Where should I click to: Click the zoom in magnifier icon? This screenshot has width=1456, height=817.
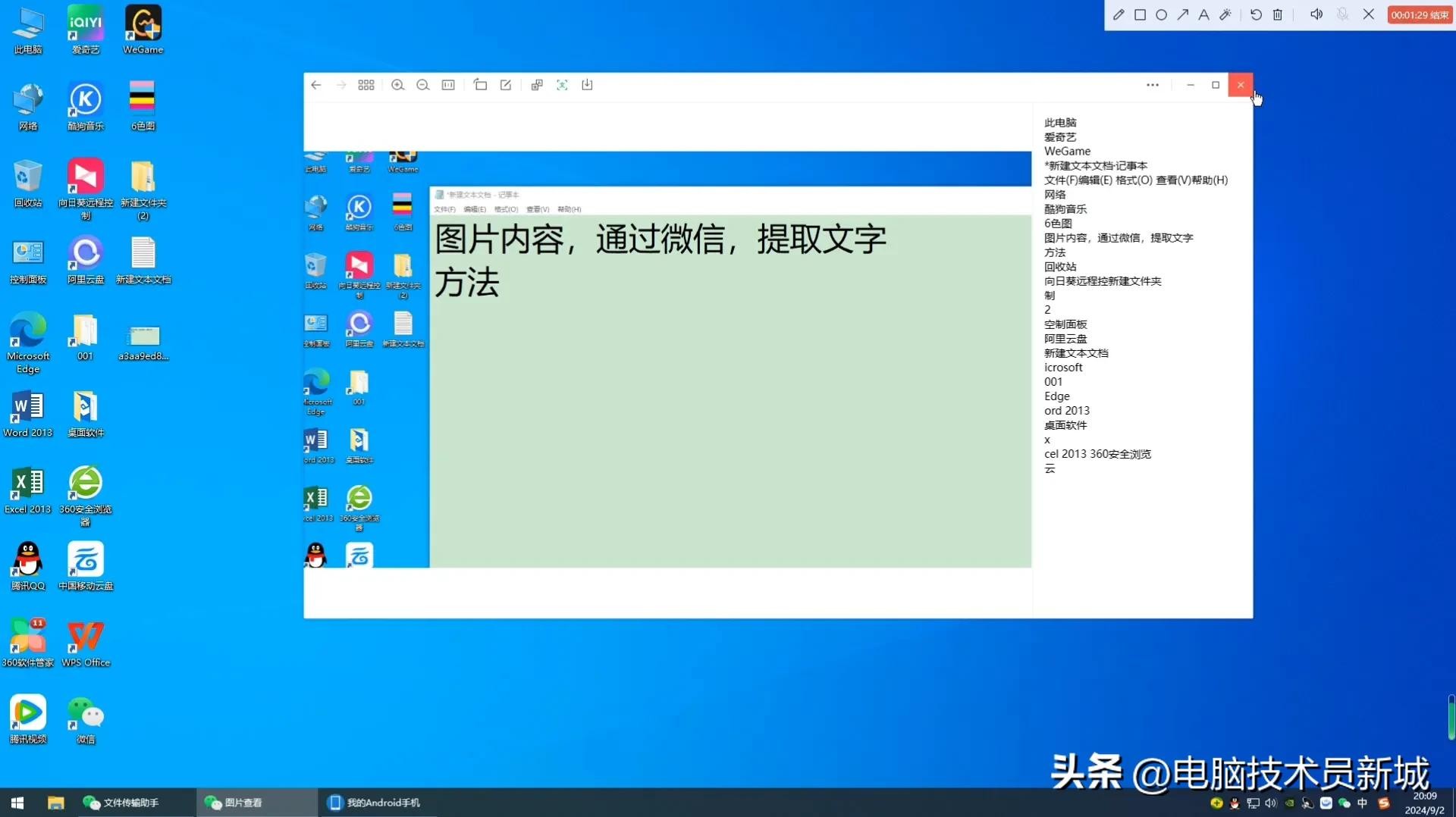pyautogui.click(x=397, y=85)
